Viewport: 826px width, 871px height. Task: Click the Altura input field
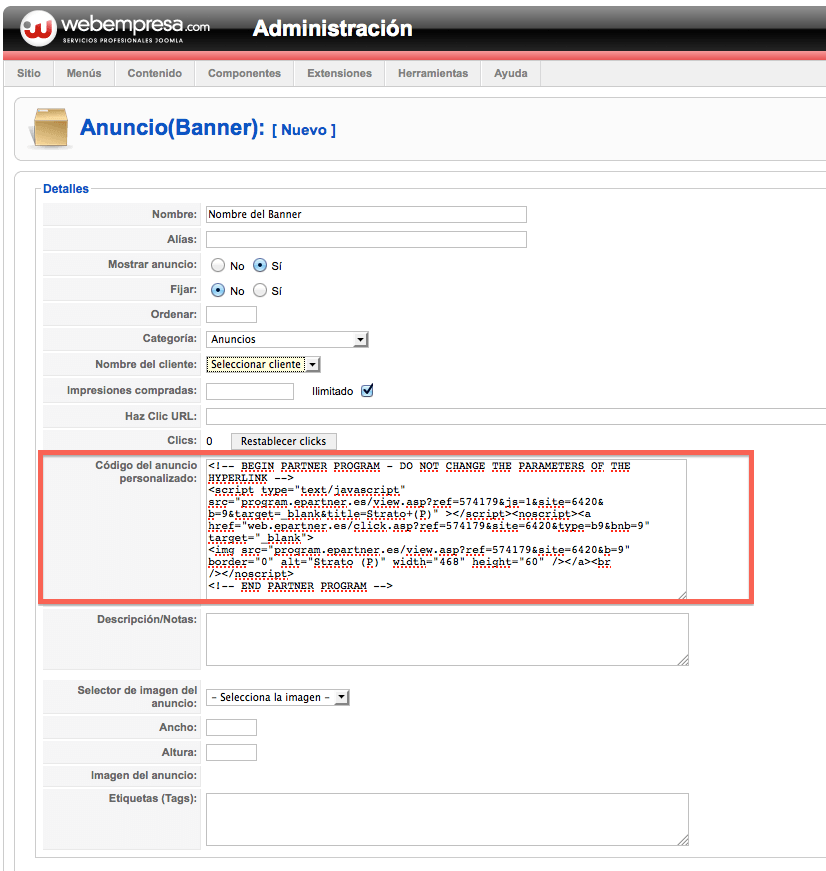tap(231, 752)
